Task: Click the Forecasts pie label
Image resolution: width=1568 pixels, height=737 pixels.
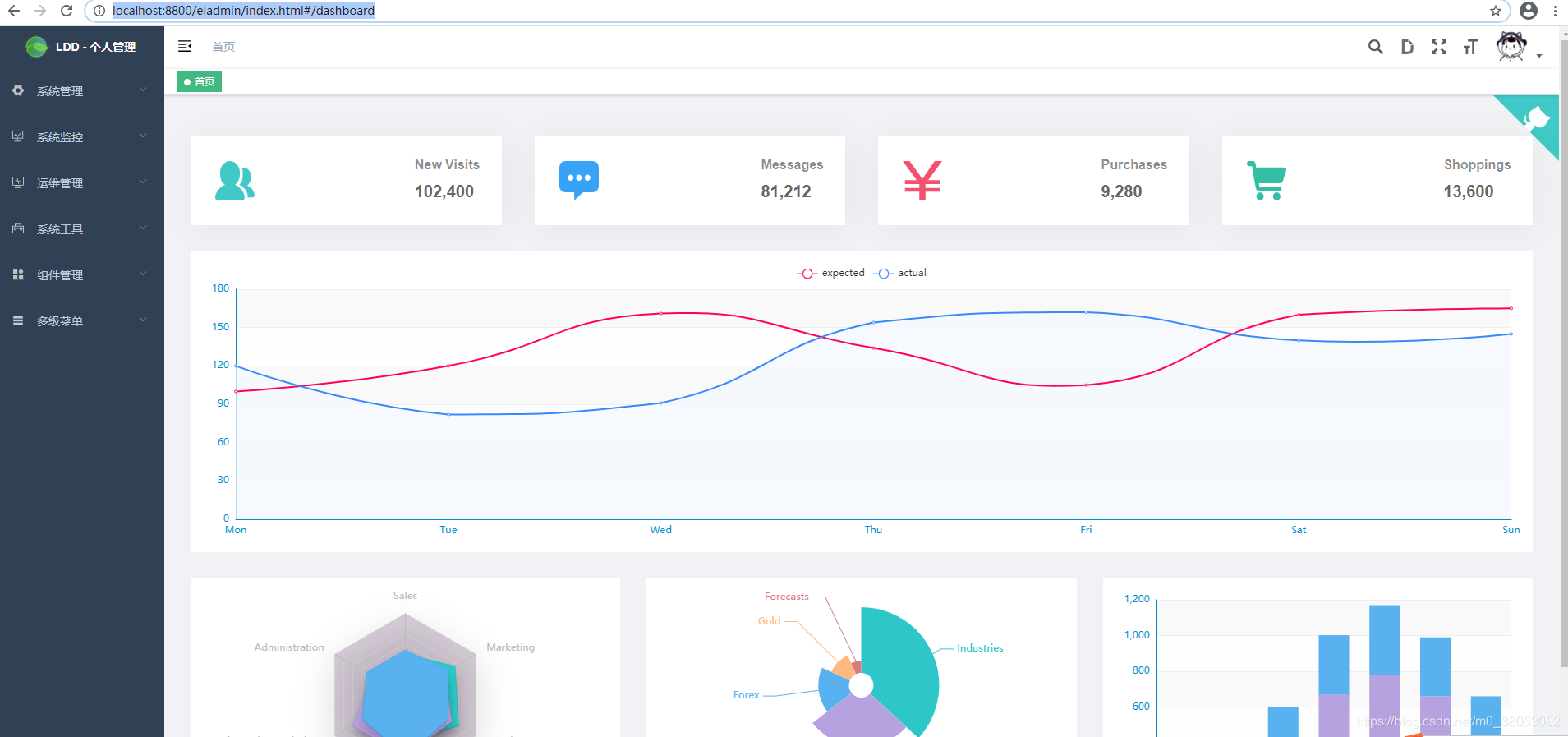Action: pos(787,597)
